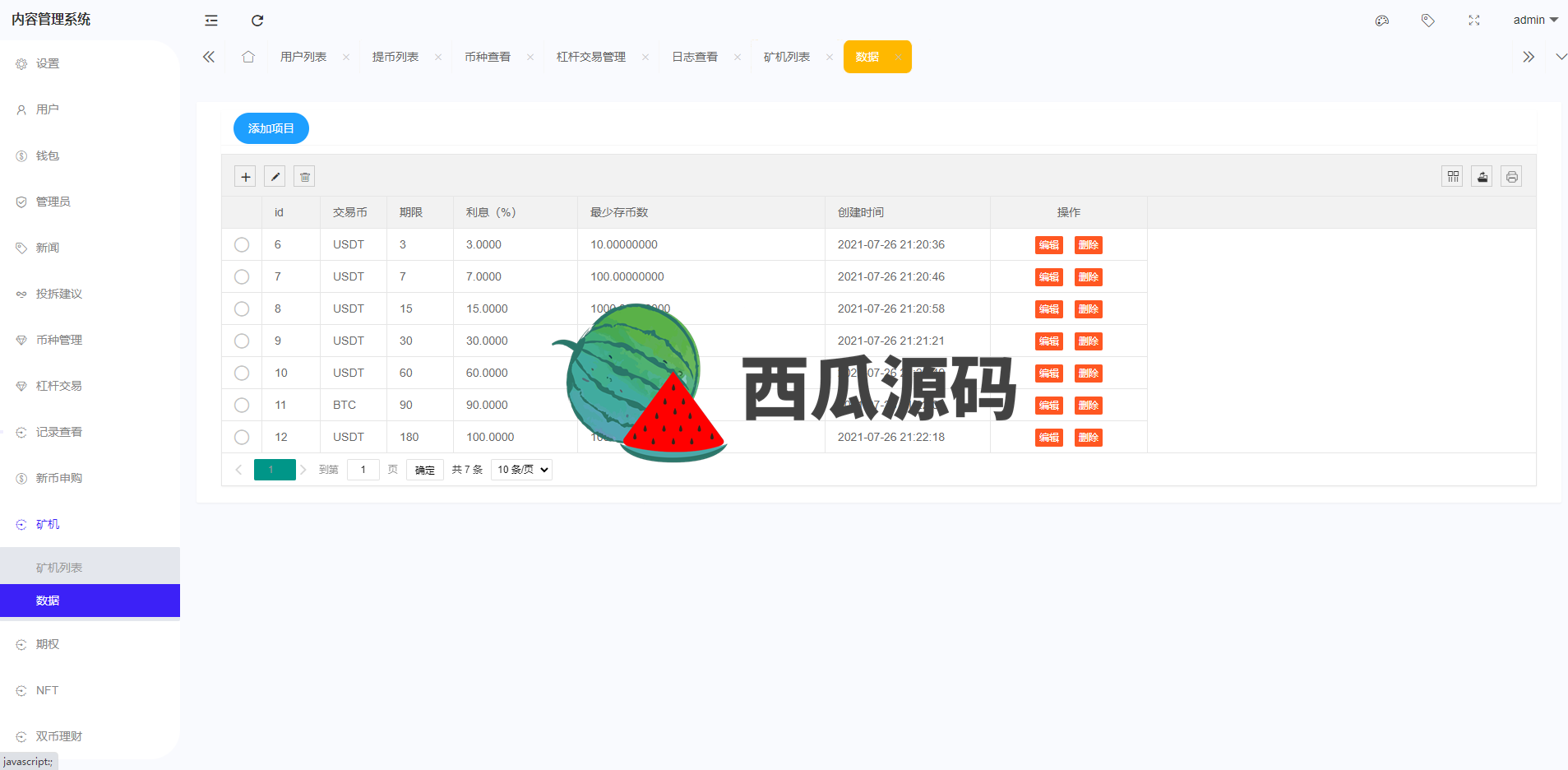The image size is (1568, 770).
Task: Open the 双币理财 sidebar menu
Action: [x=90, y=736]
